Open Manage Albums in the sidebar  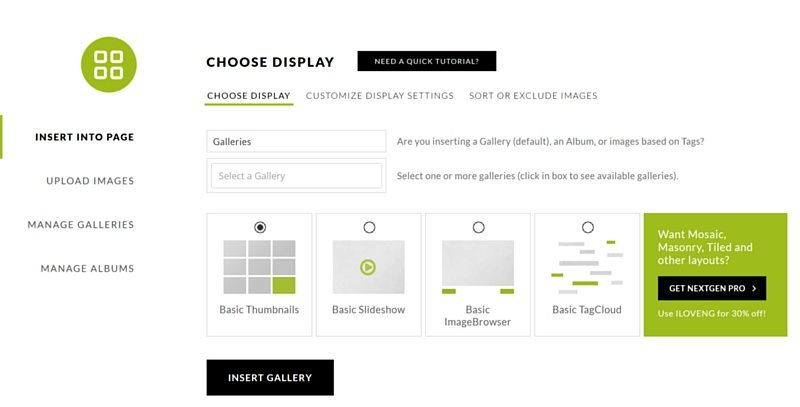87,268
